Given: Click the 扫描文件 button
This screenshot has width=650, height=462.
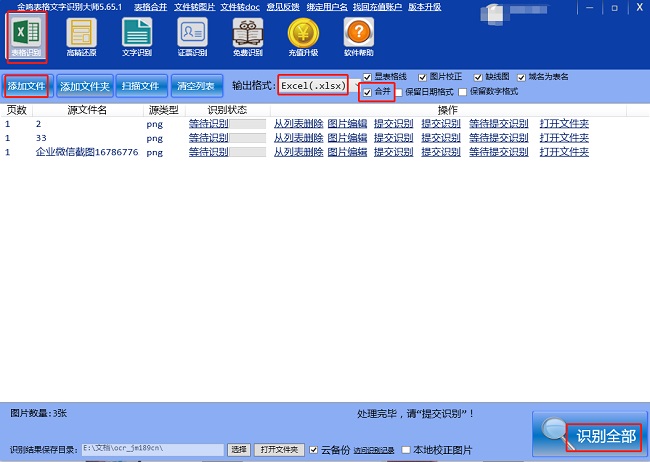Looking at the screenshot, I should tap(141, 86).
